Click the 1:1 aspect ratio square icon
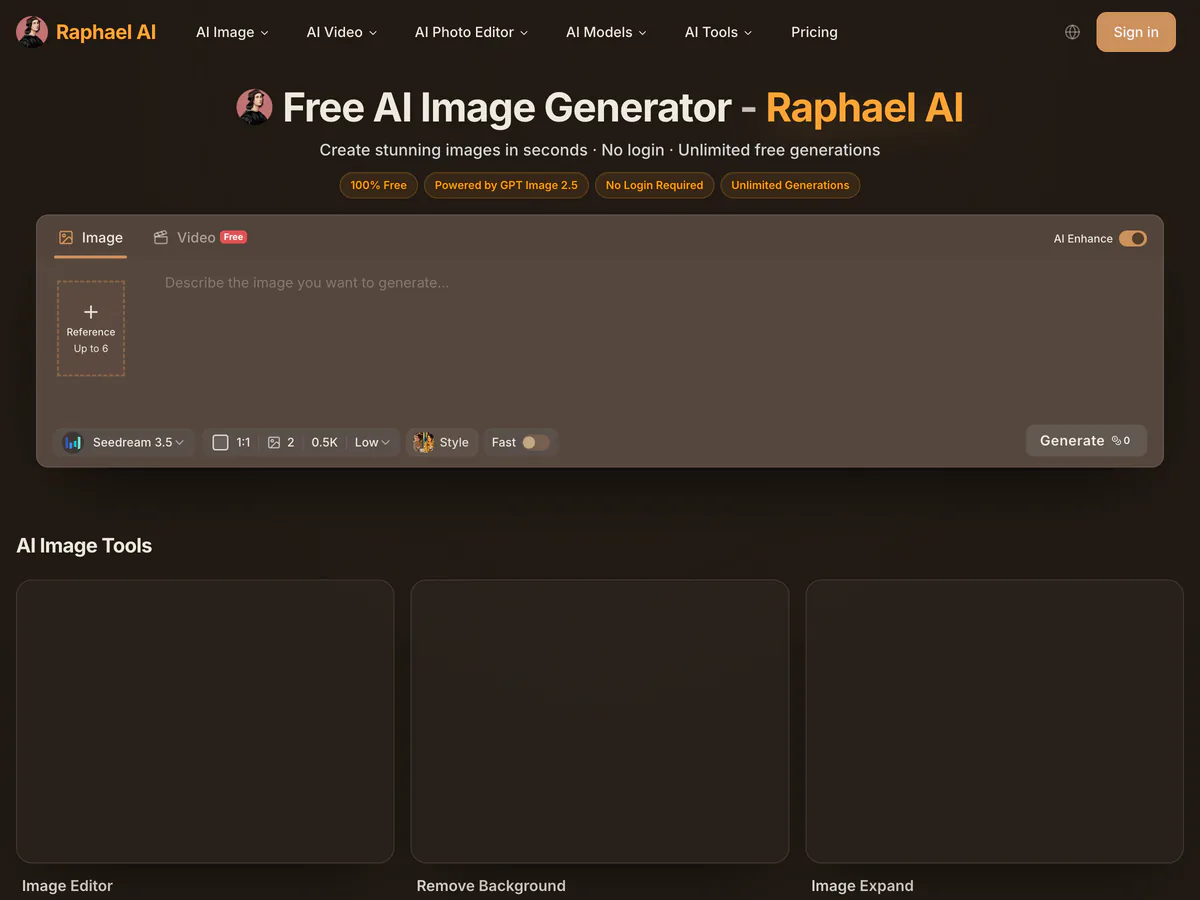1200x900 pixels. coord(221,442)
